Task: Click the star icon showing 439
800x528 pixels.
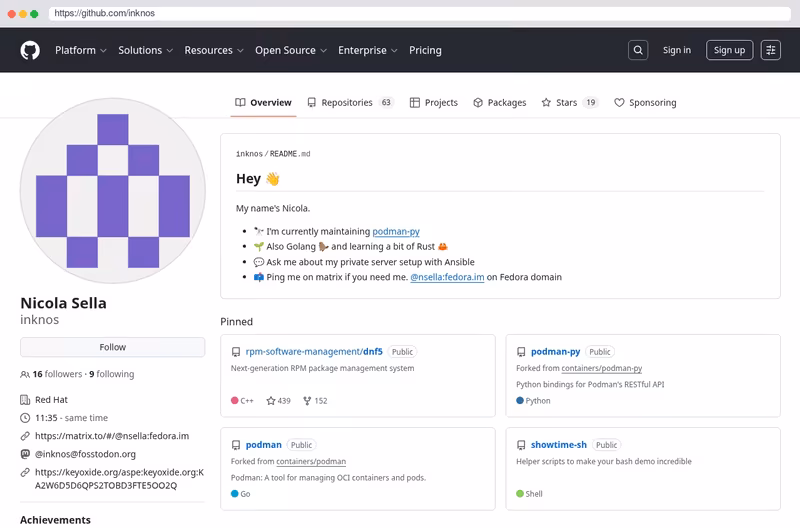Action: point(271,401)
